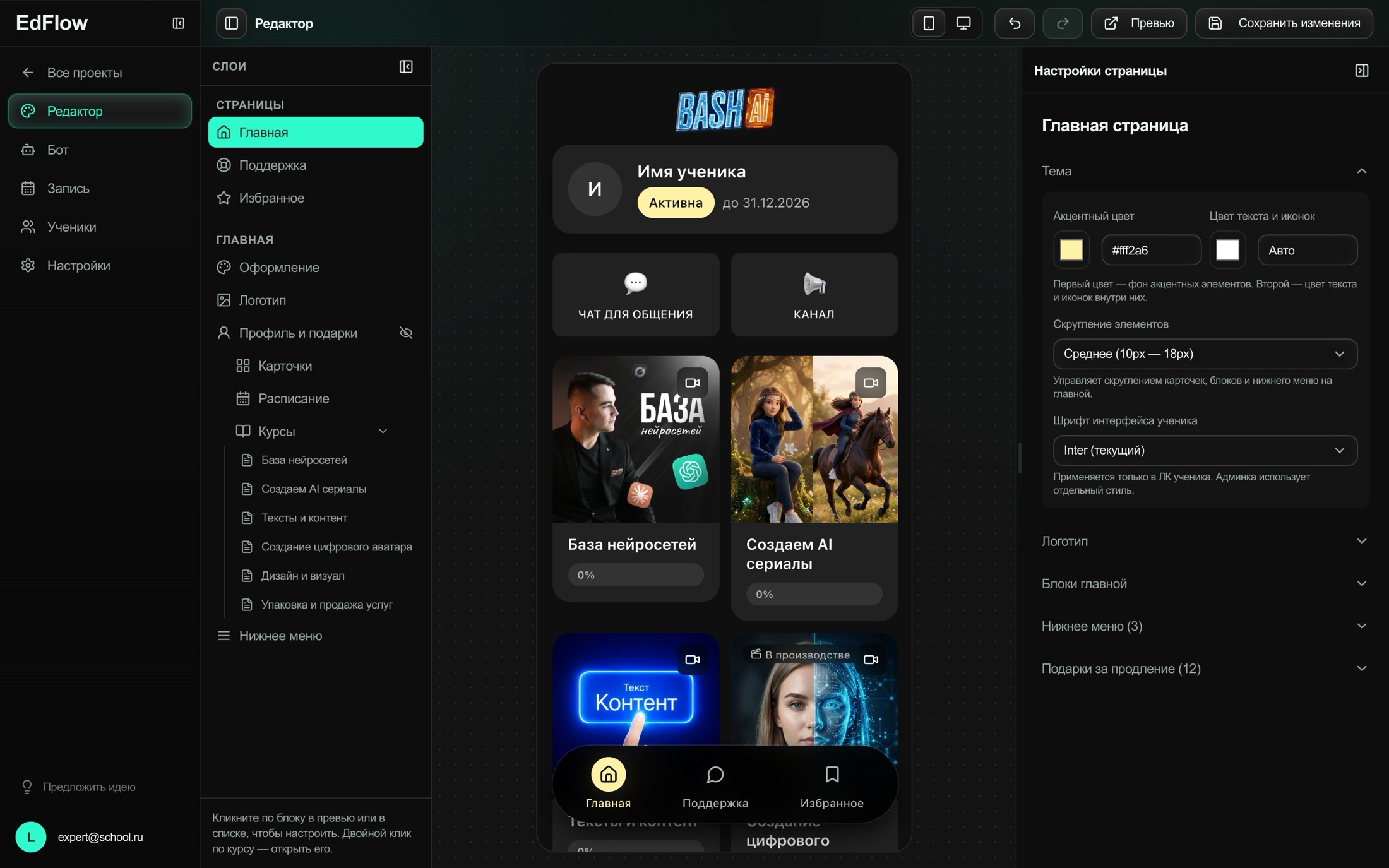The width and height of the screenshot is (1389, 868).
Task: Collapse the Курсы tree group
Action: point(383,431)
